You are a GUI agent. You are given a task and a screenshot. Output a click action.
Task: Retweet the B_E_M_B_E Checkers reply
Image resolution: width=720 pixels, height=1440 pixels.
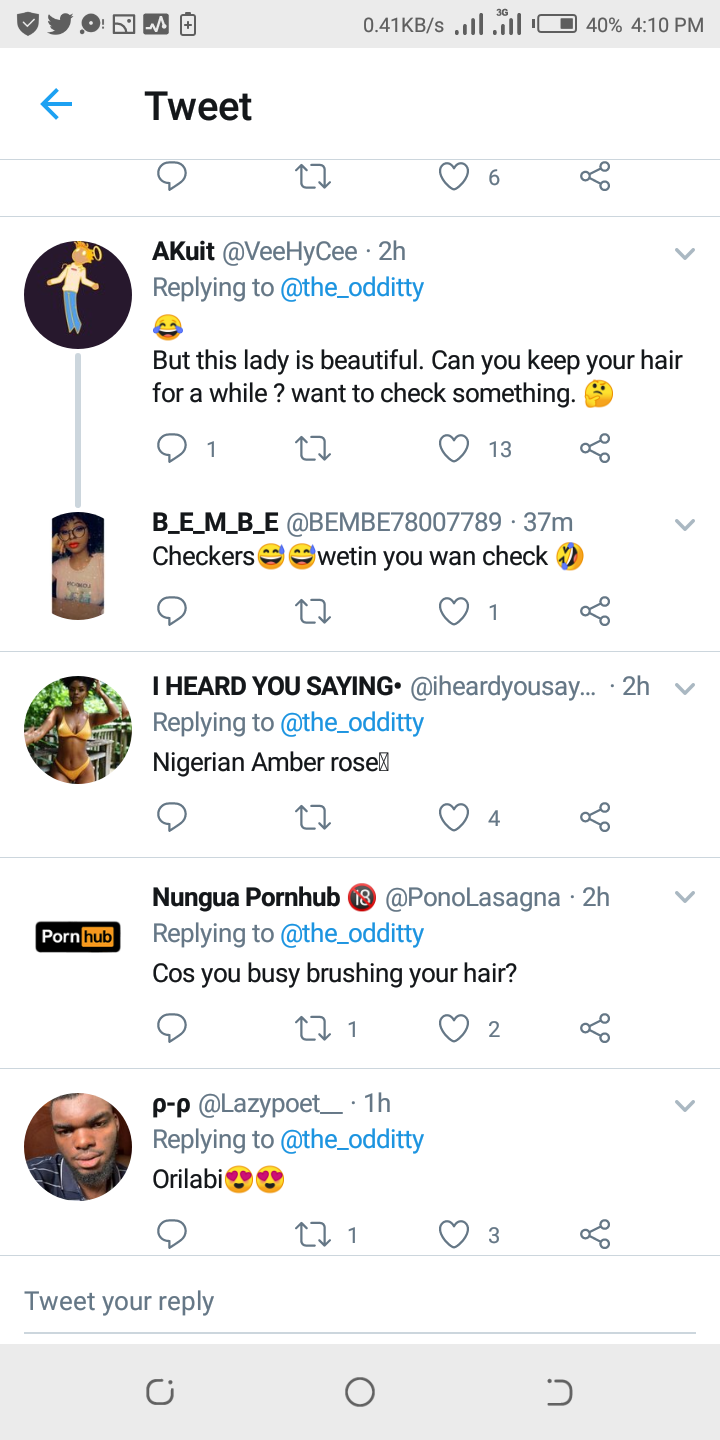pyautogui.click(x=313, y=611)
